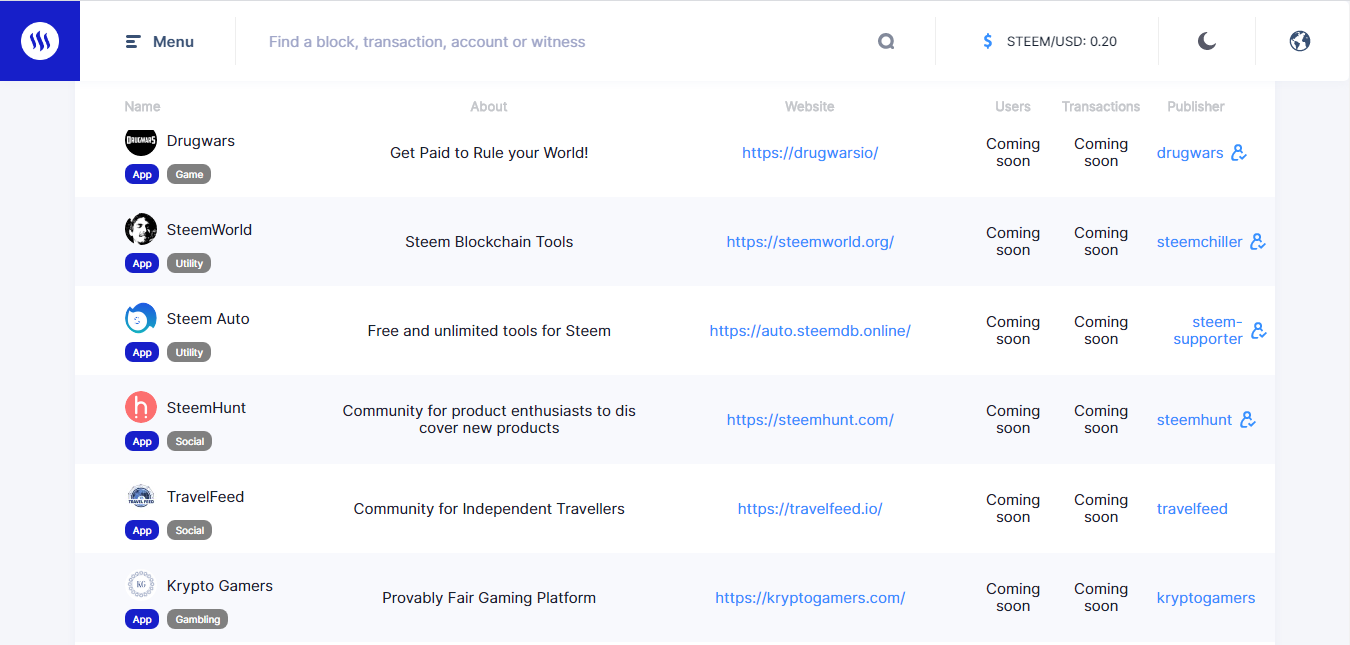This screenshot has width=1350, height=645.
Task: Click the Game tag under Drugwars
Action: (189, 175)
